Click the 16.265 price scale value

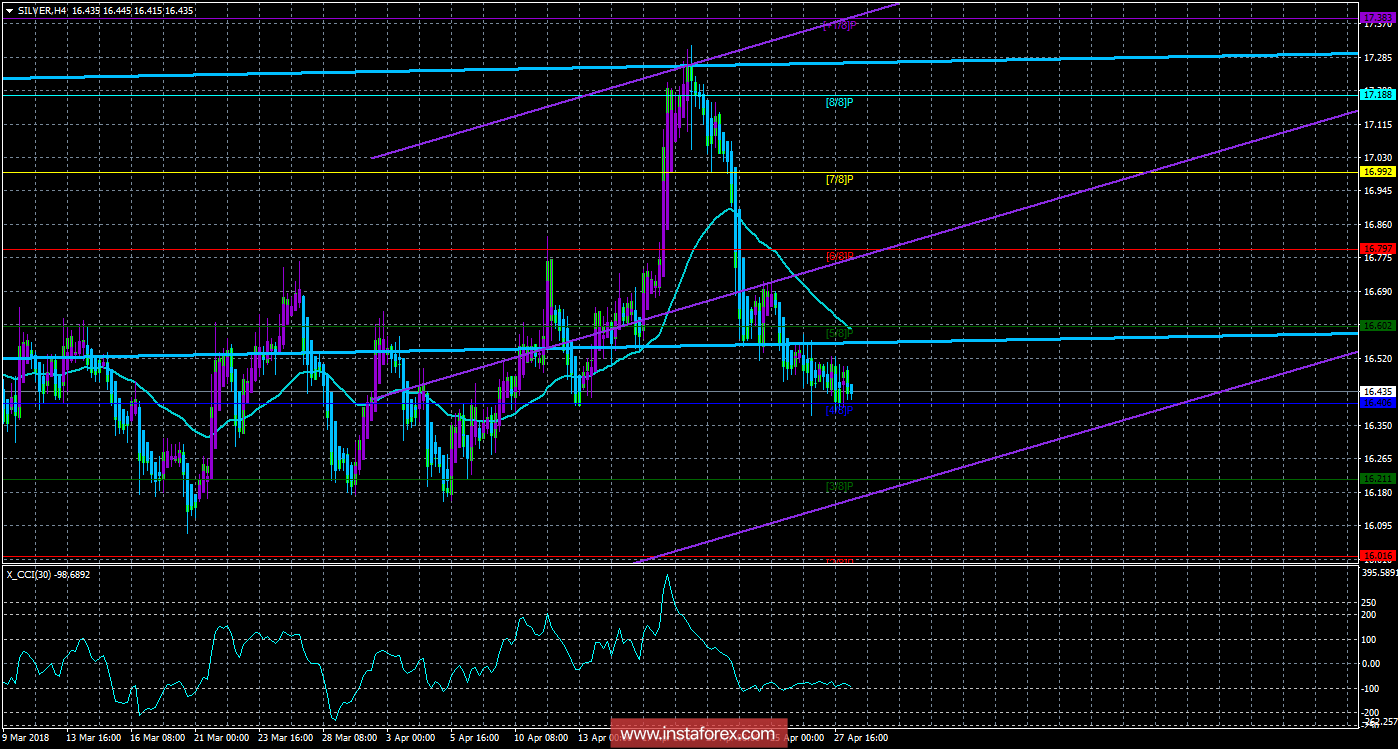[1377, 459]
